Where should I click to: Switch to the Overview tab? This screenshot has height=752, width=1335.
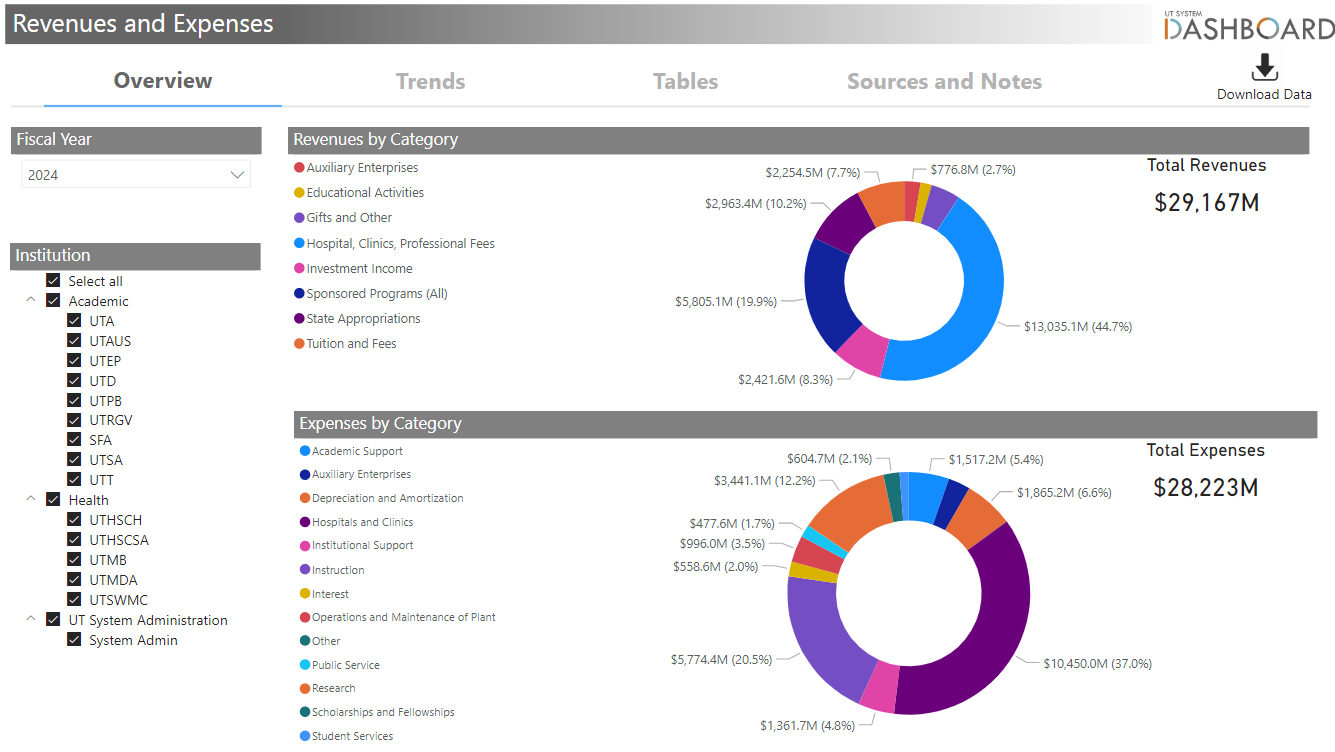163,81
